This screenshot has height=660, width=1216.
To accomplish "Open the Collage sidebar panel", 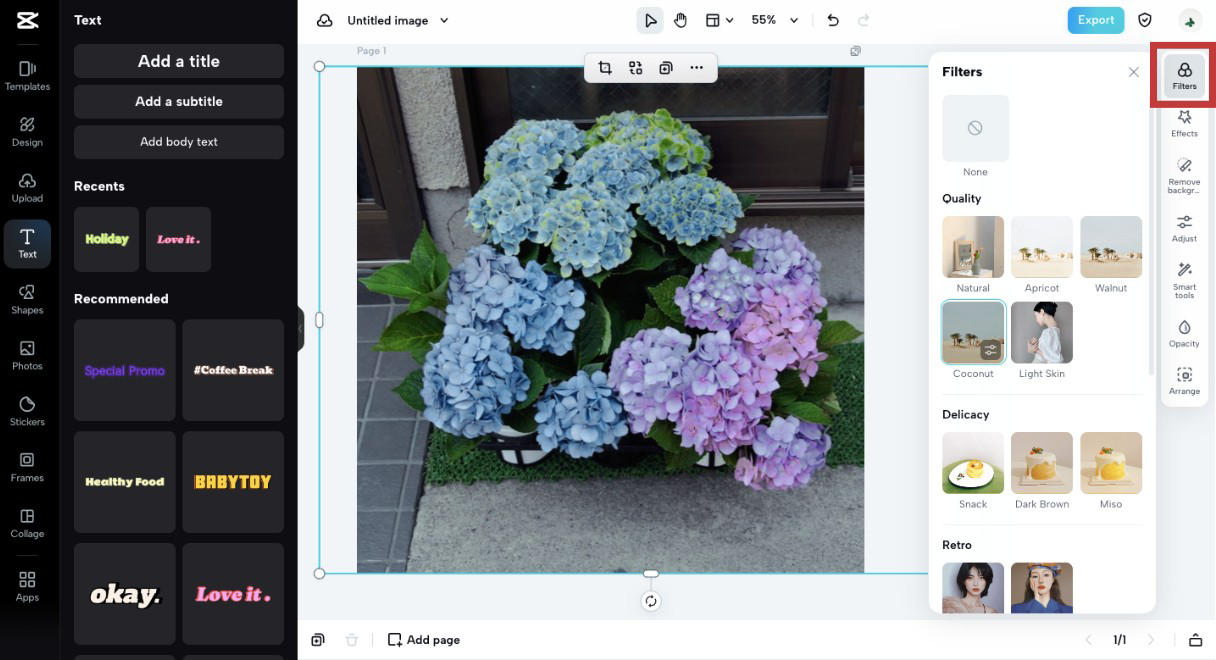I will coord(27,524).
